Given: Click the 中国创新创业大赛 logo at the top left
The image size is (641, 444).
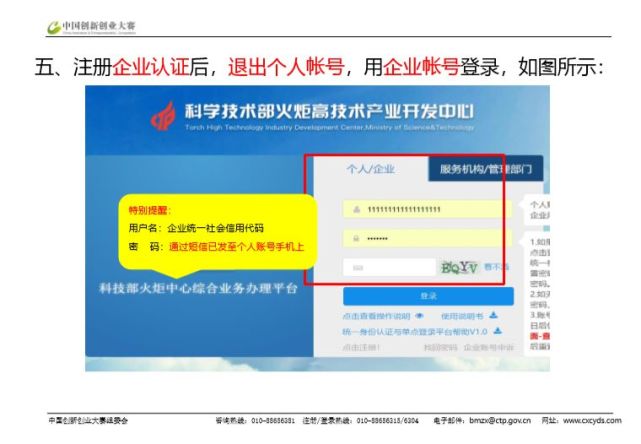Looking at the screenshot, I should click(91, 27).
